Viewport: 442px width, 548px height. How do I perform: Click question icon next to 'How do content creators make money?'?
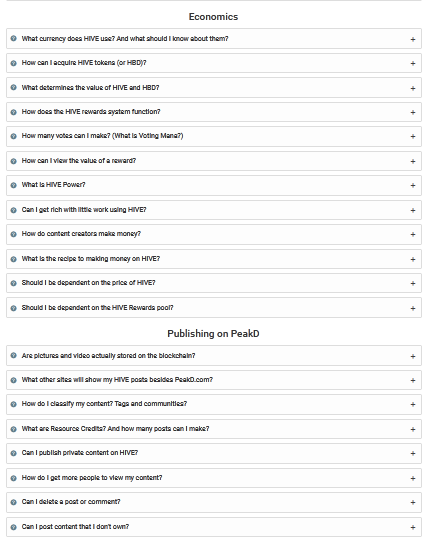tap(13, 234)
